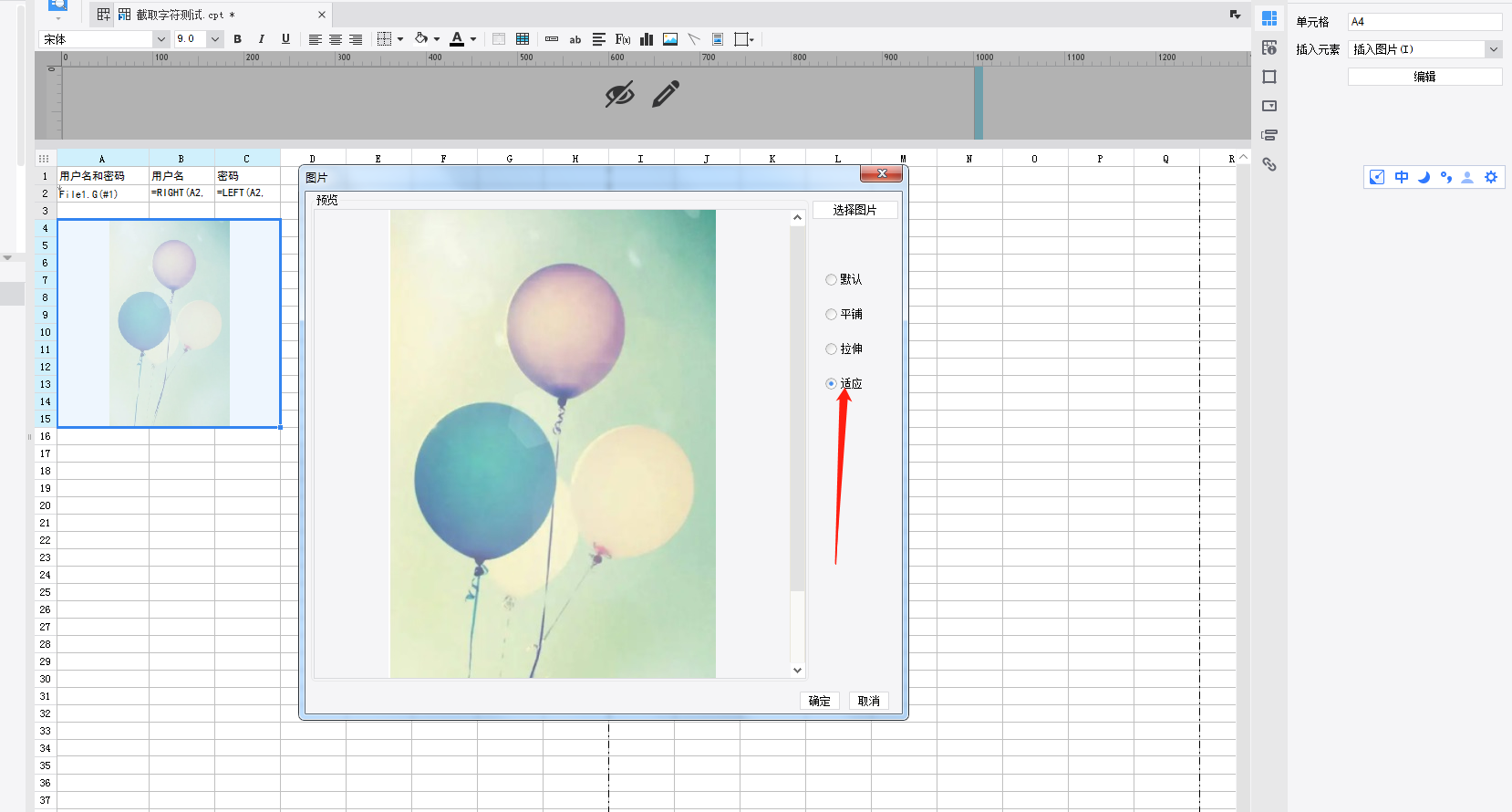
Task: Toggle bold formatting in toolbar
Action: click(238, 39)
